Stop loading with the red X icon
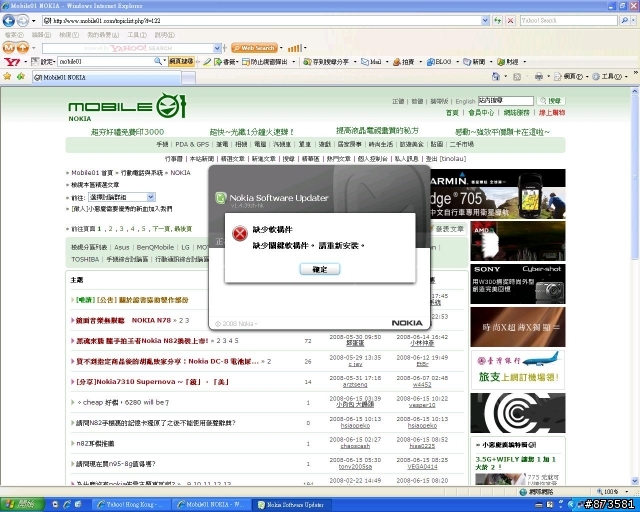This screenshot has width=640, height=512. pyautogui.click(x=510, y=20)
